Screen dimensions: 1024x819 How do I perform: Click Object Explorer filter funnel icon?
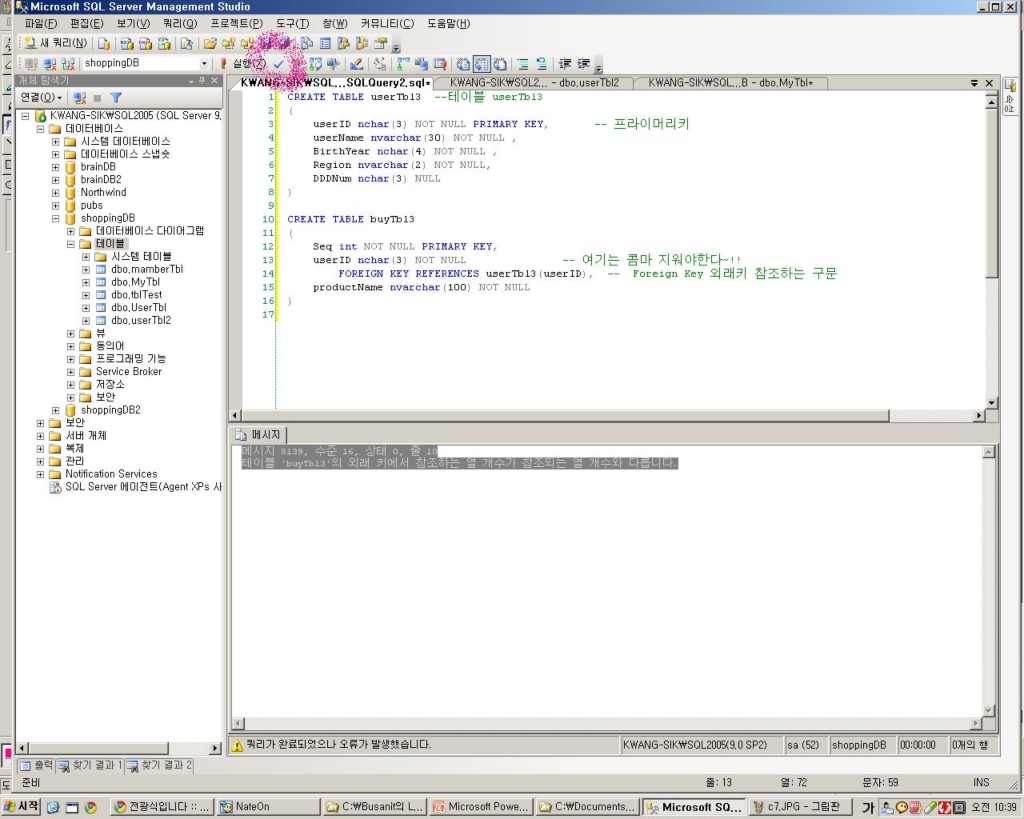[x=116, y=97]
